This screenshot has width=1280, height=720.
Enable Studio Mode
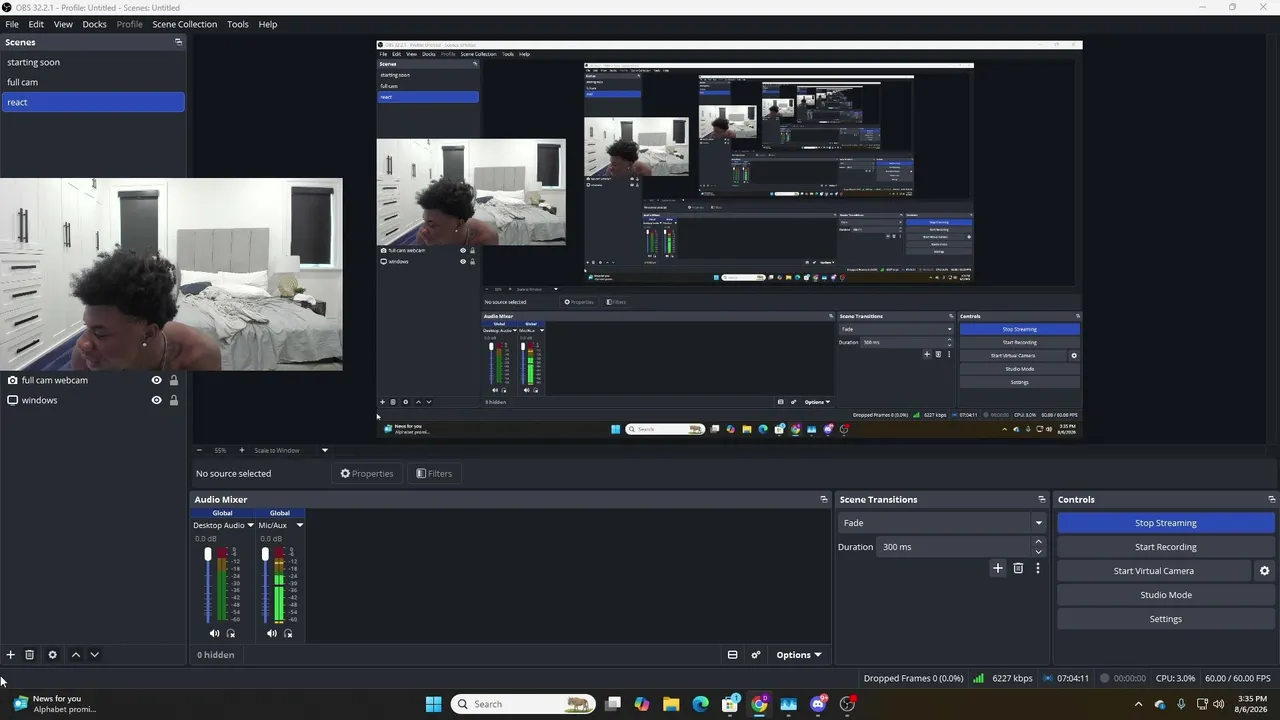1165,595
